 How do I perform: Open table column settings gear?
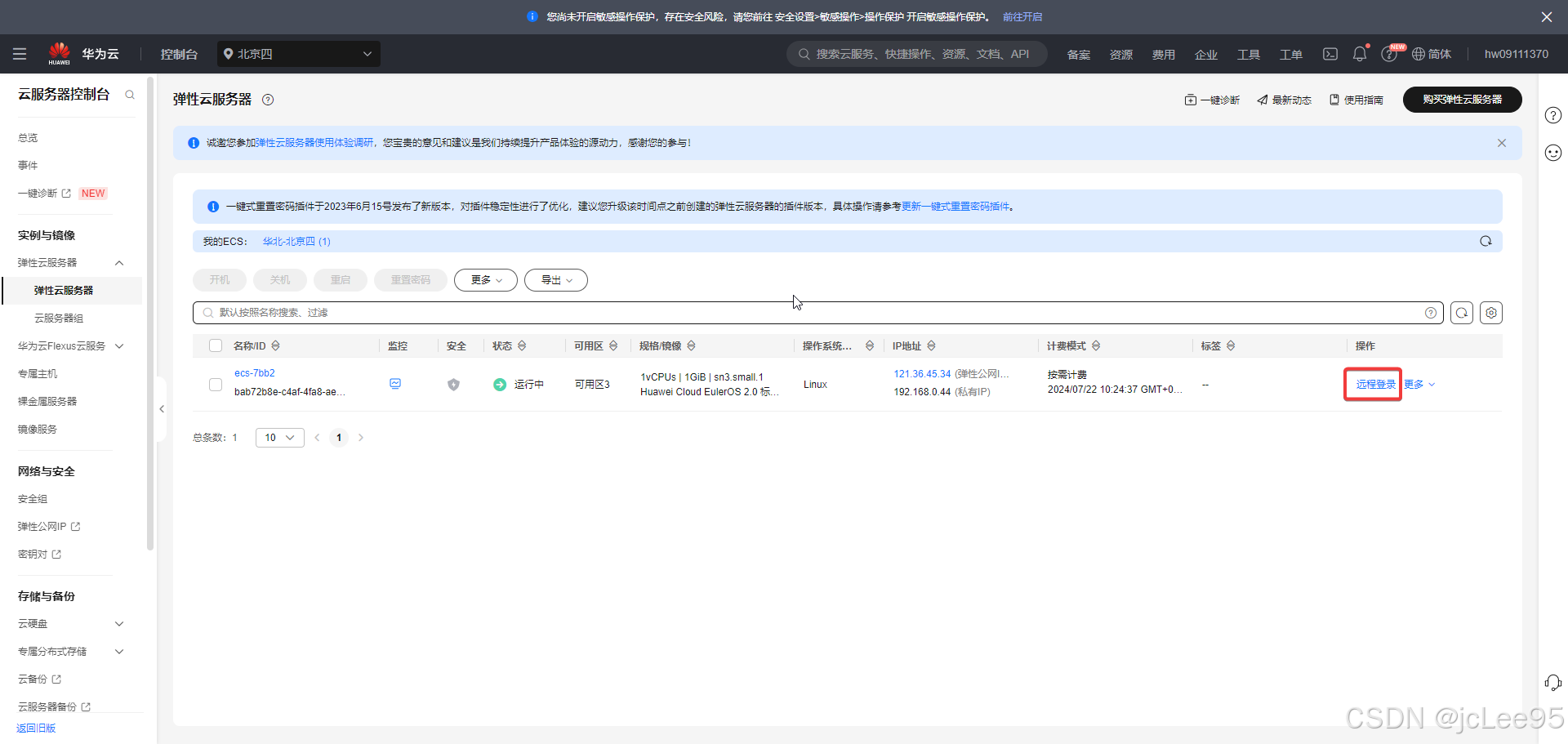click(1491, 313)
